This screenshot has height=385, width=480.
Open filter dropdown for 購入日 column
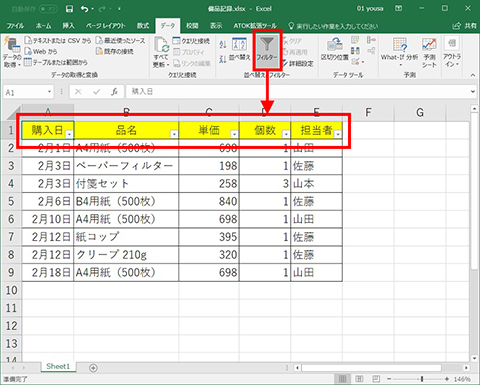pyautogui.click(x=69, y=134)
